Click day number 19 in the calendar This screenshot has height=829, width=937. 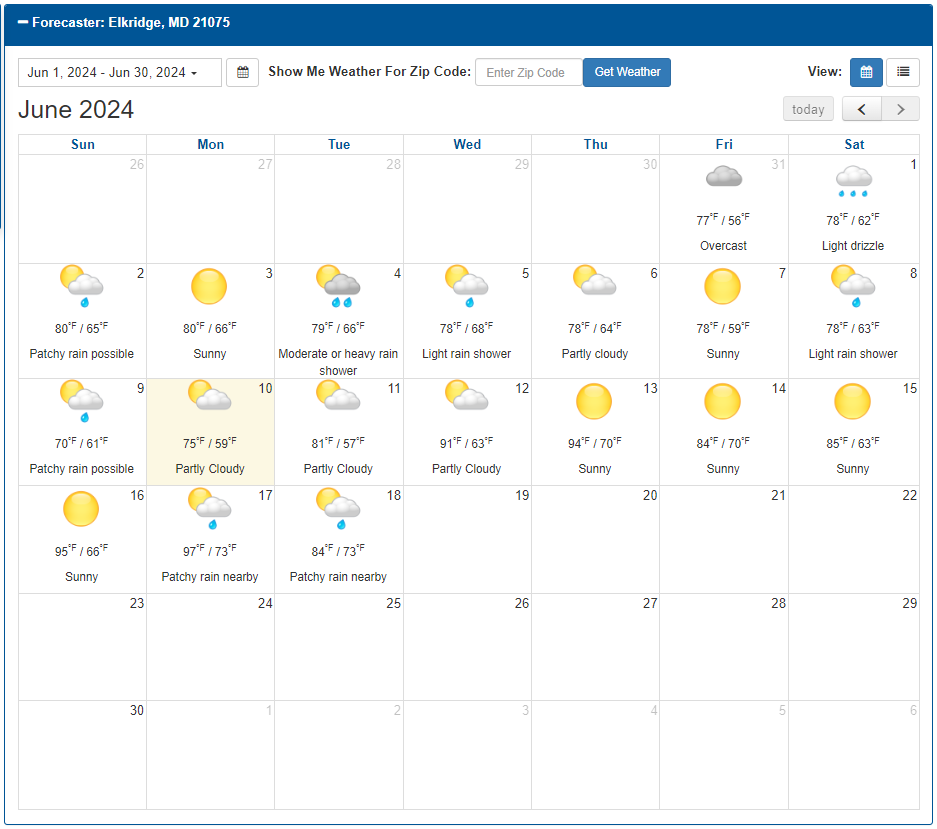tap(522, 495)
